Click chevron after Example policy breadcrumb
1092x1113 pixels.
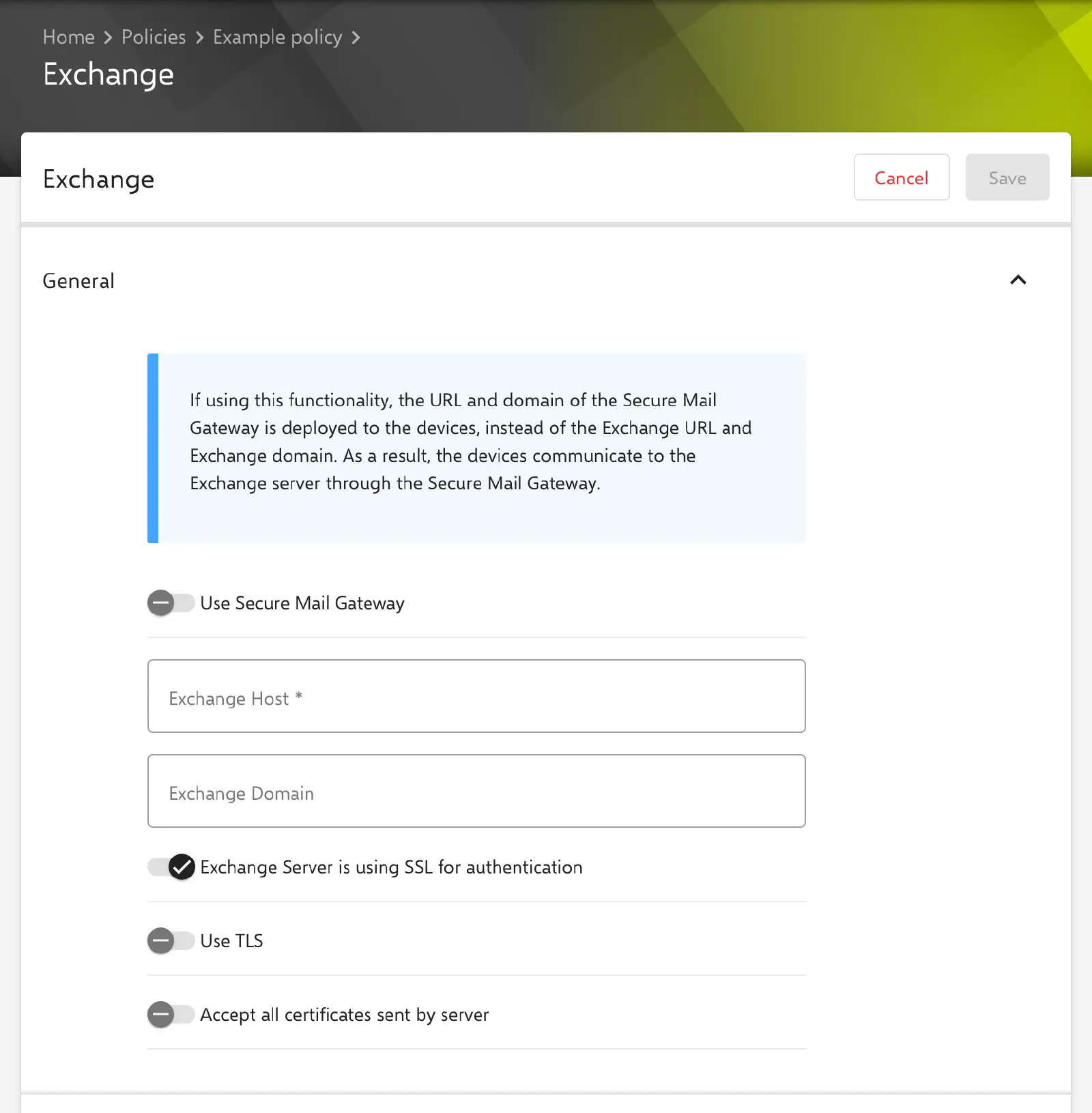point(356,38)
